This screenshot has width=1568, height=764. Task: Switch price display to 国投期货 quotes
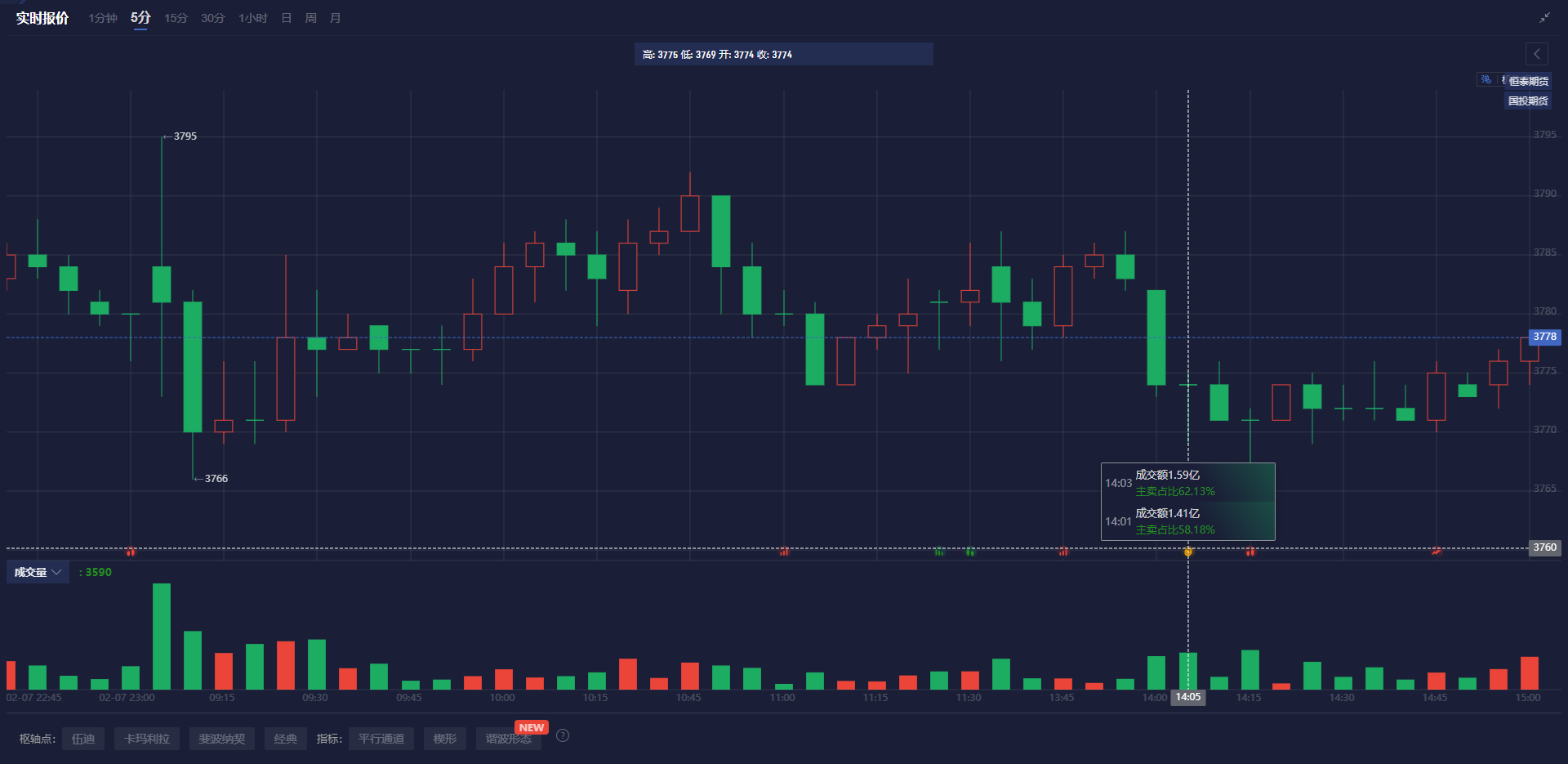tap(1527, 101)
